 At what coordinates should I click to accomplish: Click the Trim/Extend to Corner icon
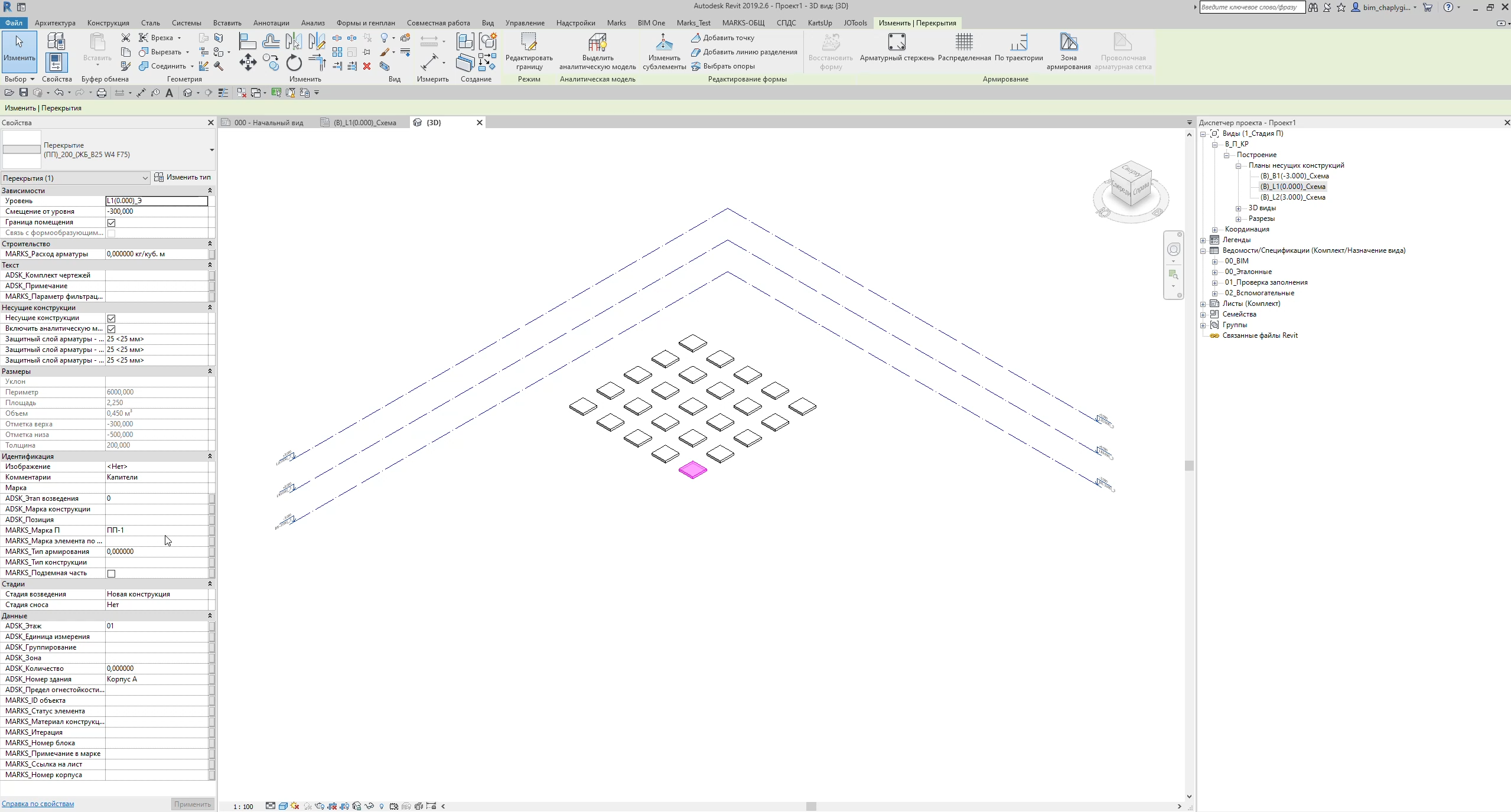(x=317, y=62)
